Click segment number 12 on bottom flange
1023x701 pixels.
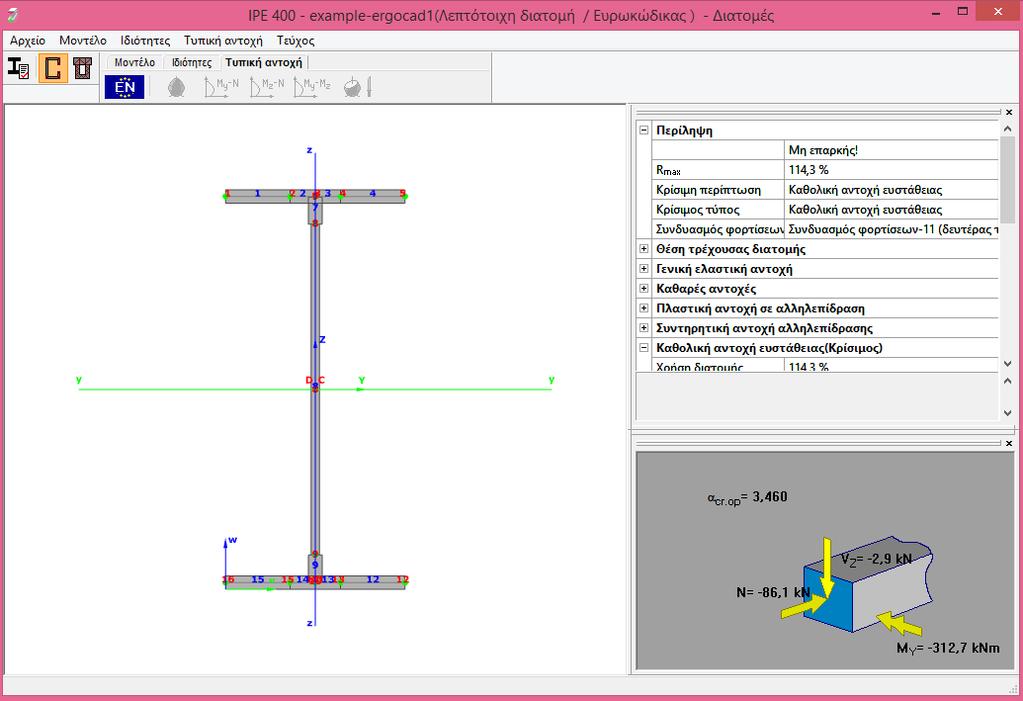click(x=373, y=579)
